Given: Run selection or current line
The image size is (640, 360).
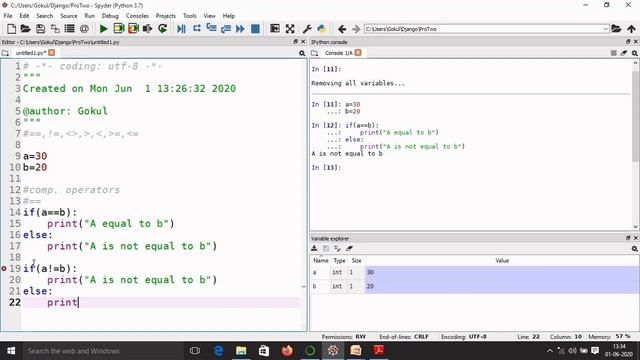Looking at the screenshot, I should pyautogui.click(x=148, y=29).
